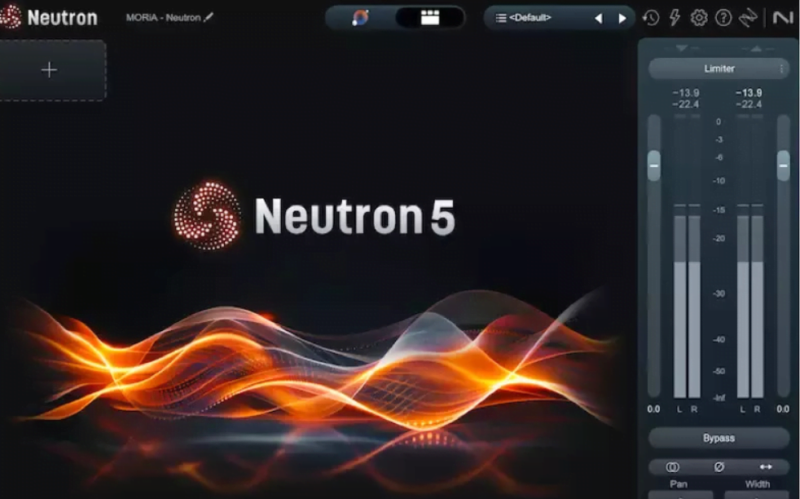Screen dimensions: 800x499
Task: Open settings with the gear icon
Action: pyautogui.click(x=699, y=18)
